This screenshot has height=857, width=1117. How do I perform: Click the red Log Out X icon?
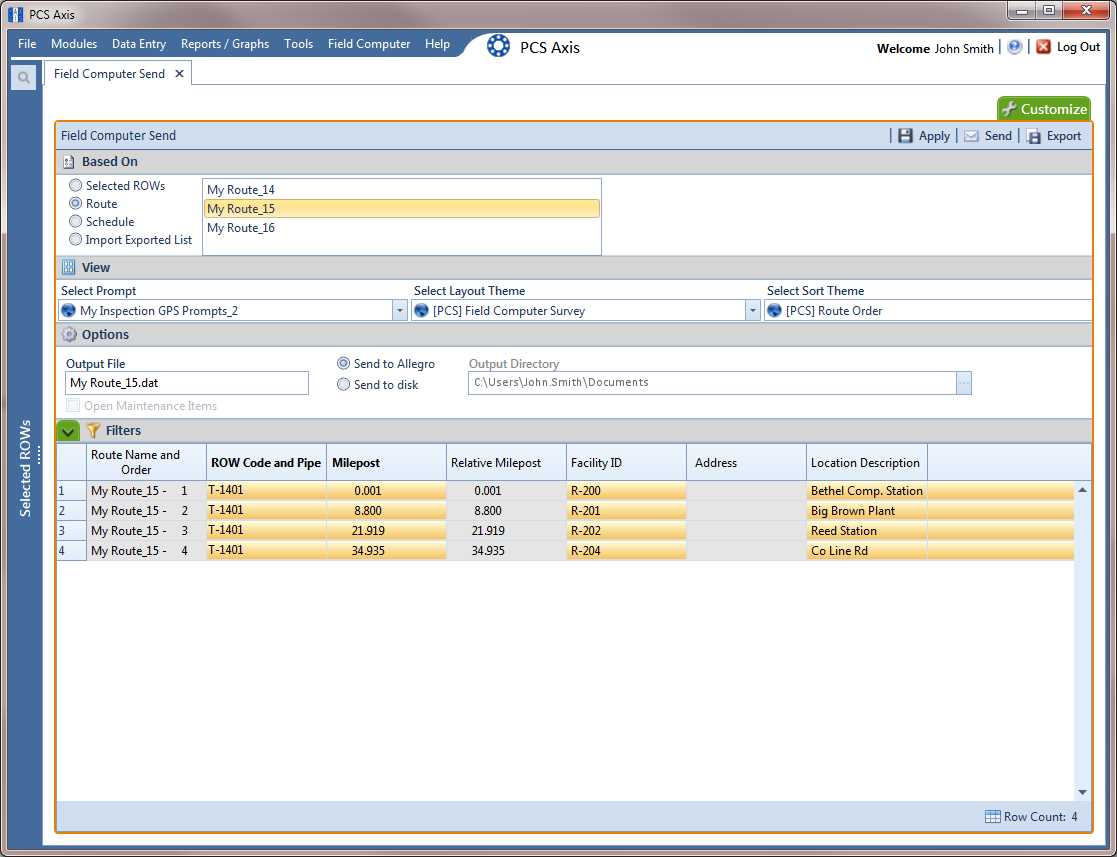coord(1043,47)
